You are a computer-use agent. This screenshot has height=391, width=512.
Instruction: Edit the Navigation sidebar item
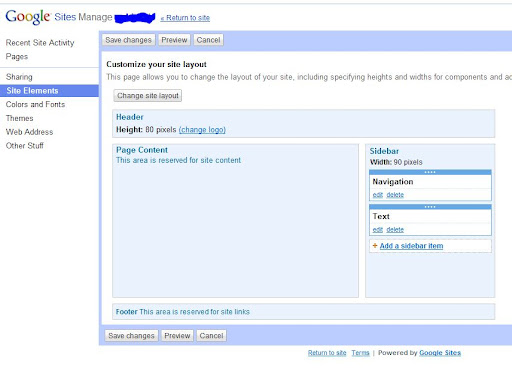378,195
